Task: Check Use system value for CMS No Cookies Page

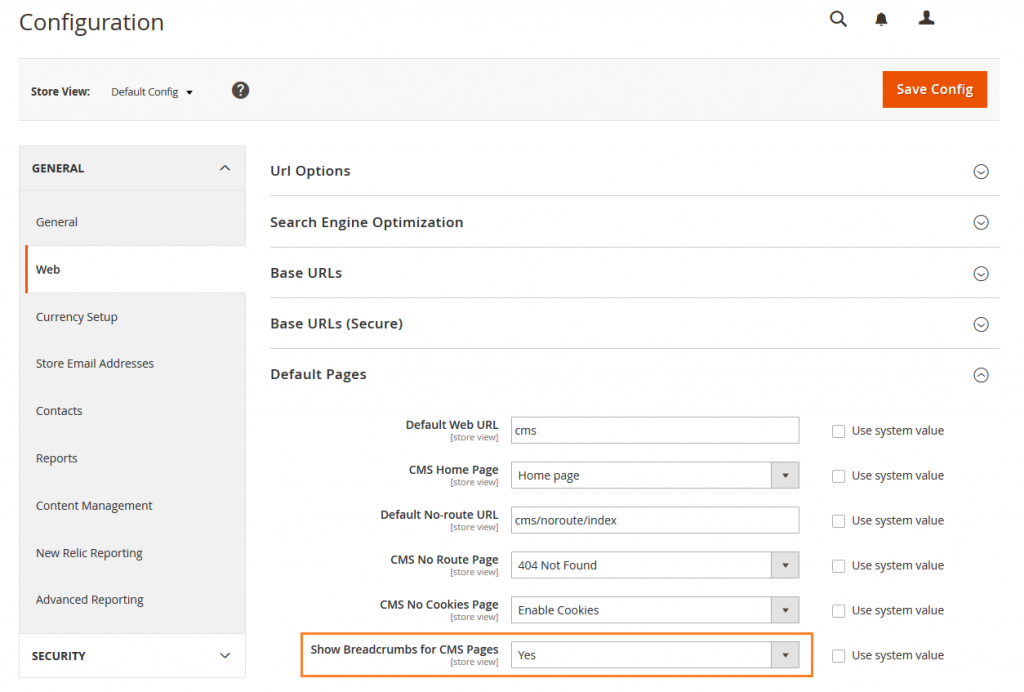Action: 838,611
